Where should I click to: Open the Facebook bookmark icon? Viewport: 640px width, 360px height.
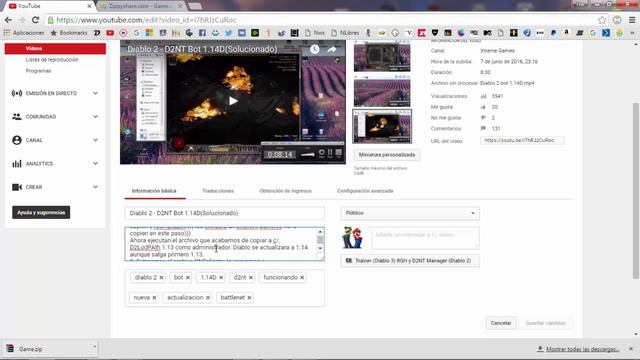(202, 33)
